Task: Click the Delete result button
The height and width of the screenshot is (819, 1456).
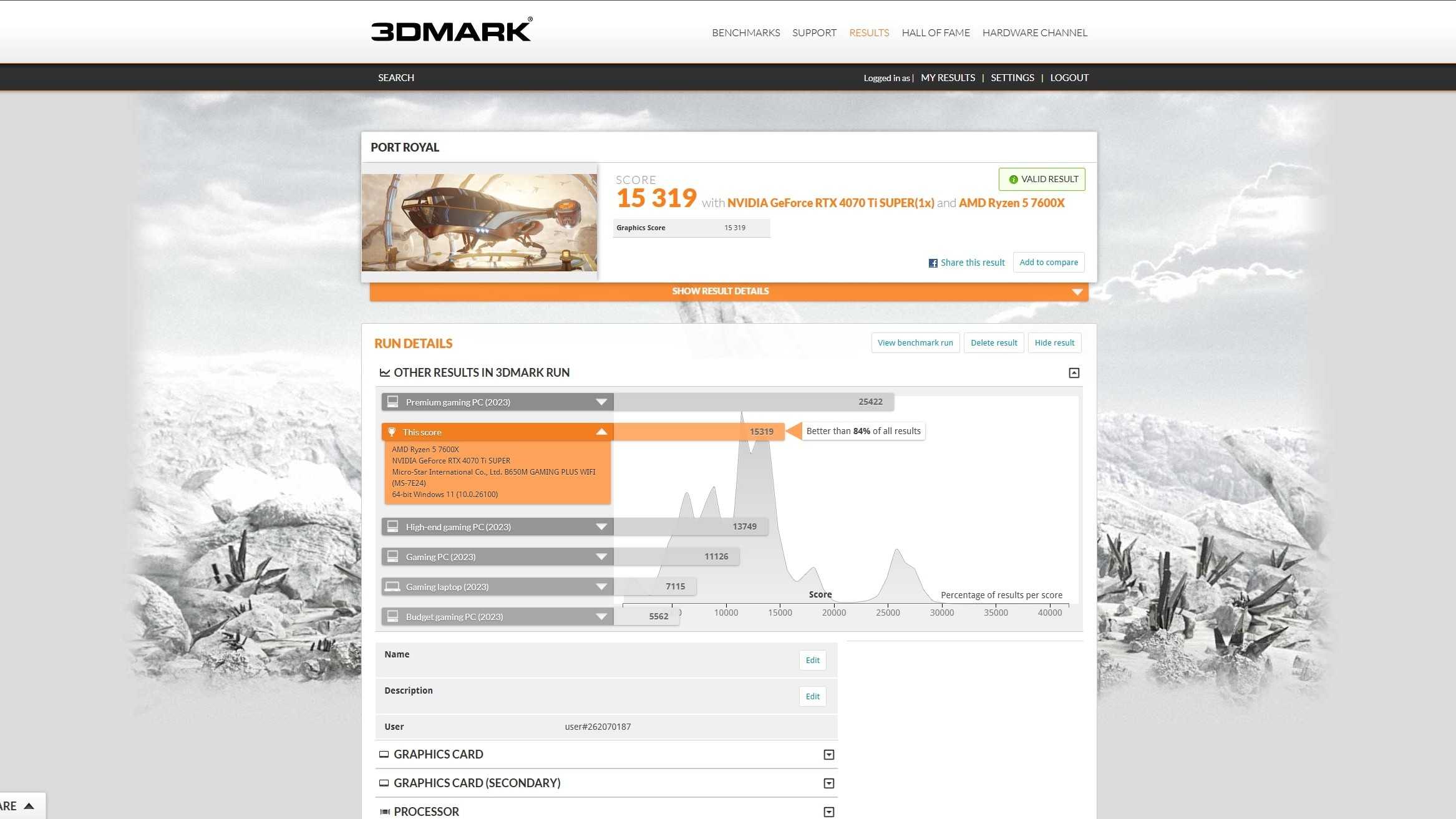Action: point(994,343)
